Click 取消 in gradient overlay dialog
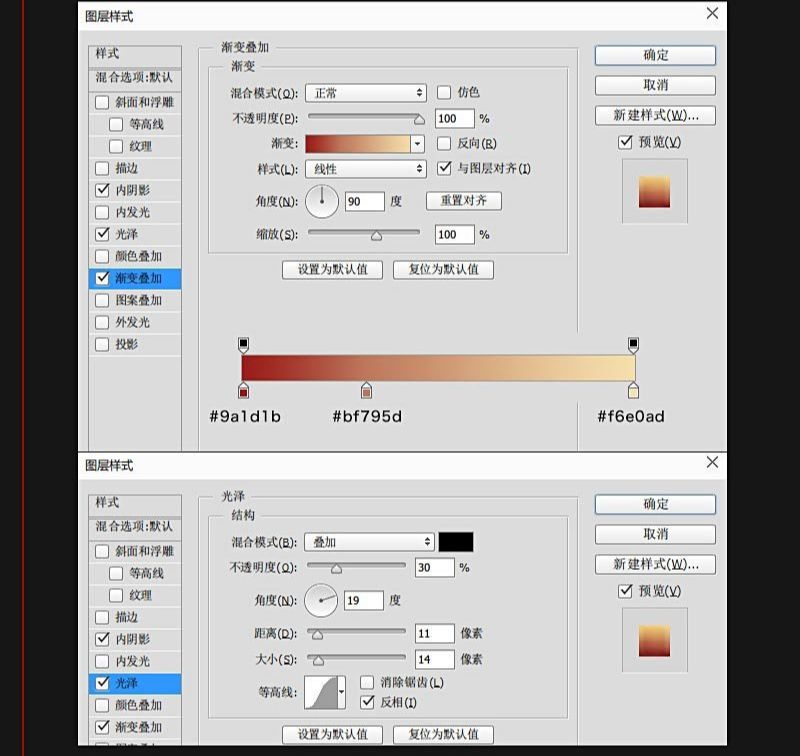This screenshot has width=800, height=756. point(655,85)
